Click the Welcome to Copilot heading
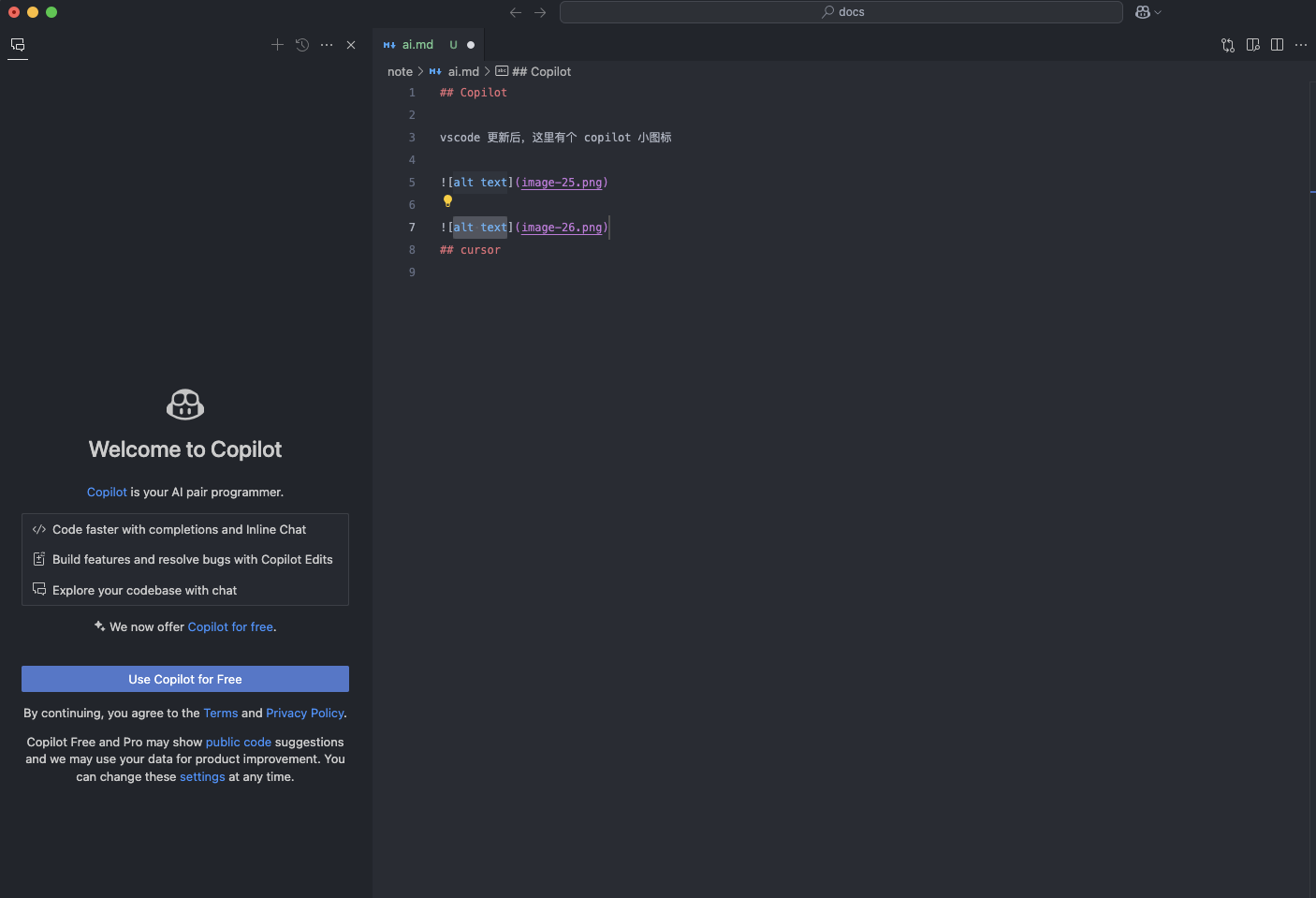This screenshot has width=1316, height=898. tap(185, 449)
